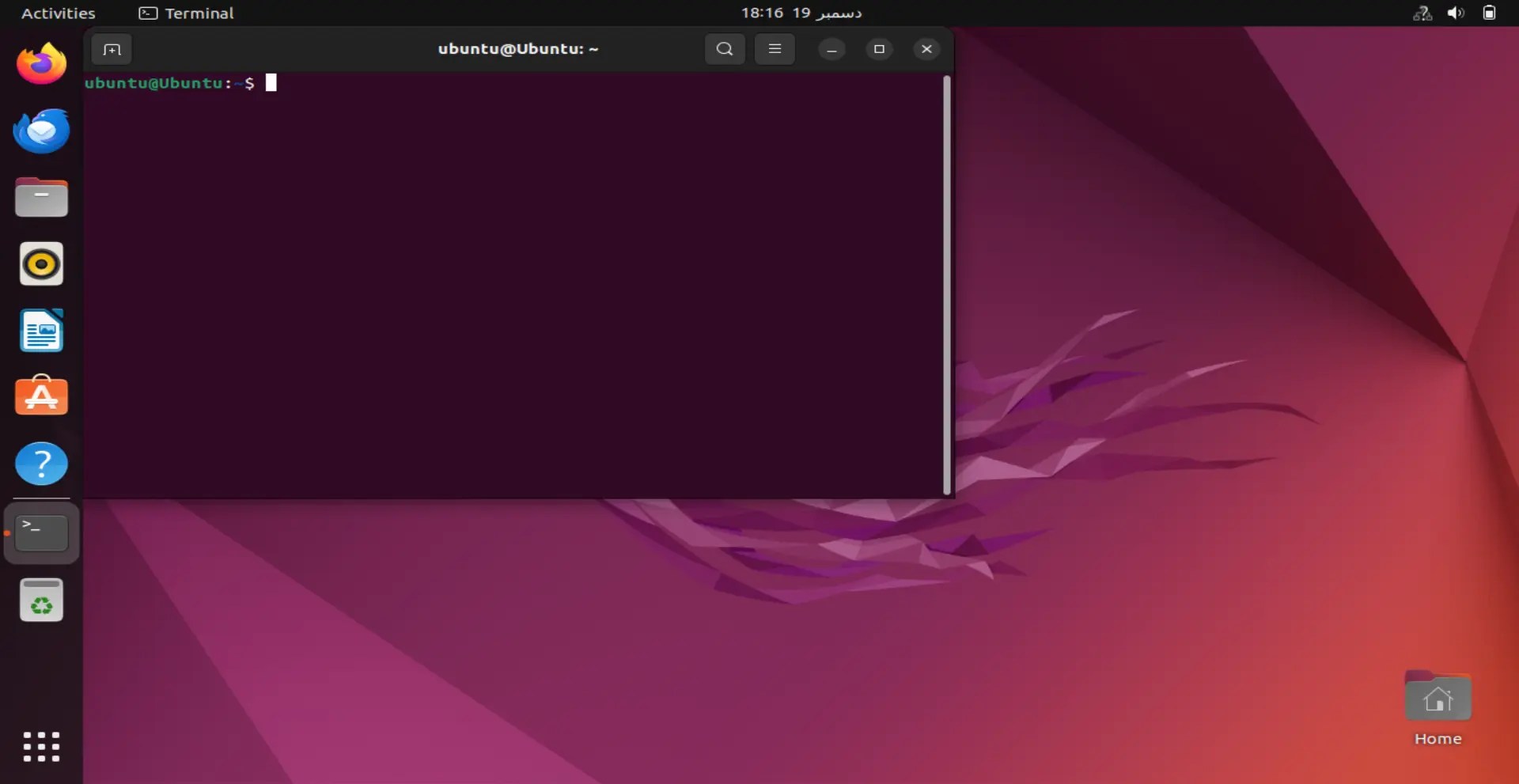This screenshot has width=1519, height=784.
Task: Open the Help application
Action: click(41, 463)
